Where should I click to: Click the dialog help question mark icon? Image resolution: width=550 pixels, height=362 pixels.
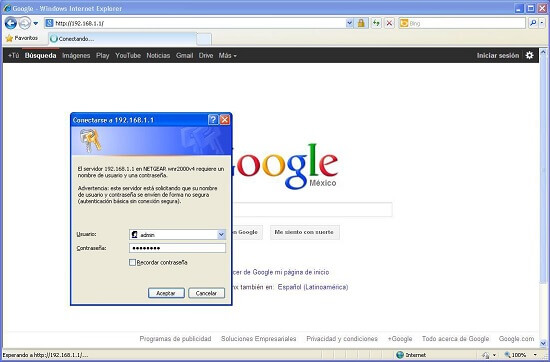[x=213, y=120]
